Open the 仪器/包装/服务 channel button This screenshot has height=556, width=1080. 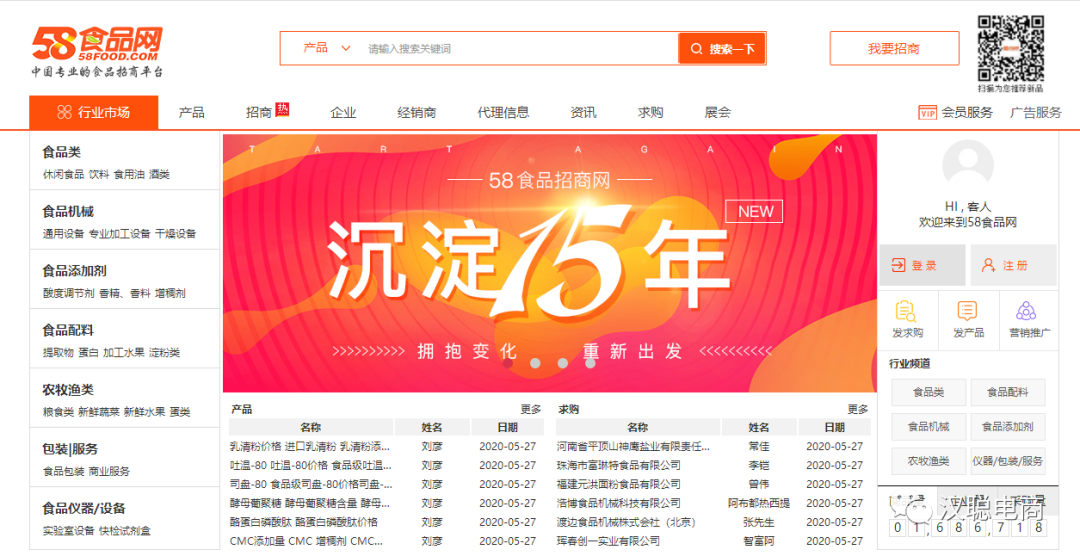1008,461
